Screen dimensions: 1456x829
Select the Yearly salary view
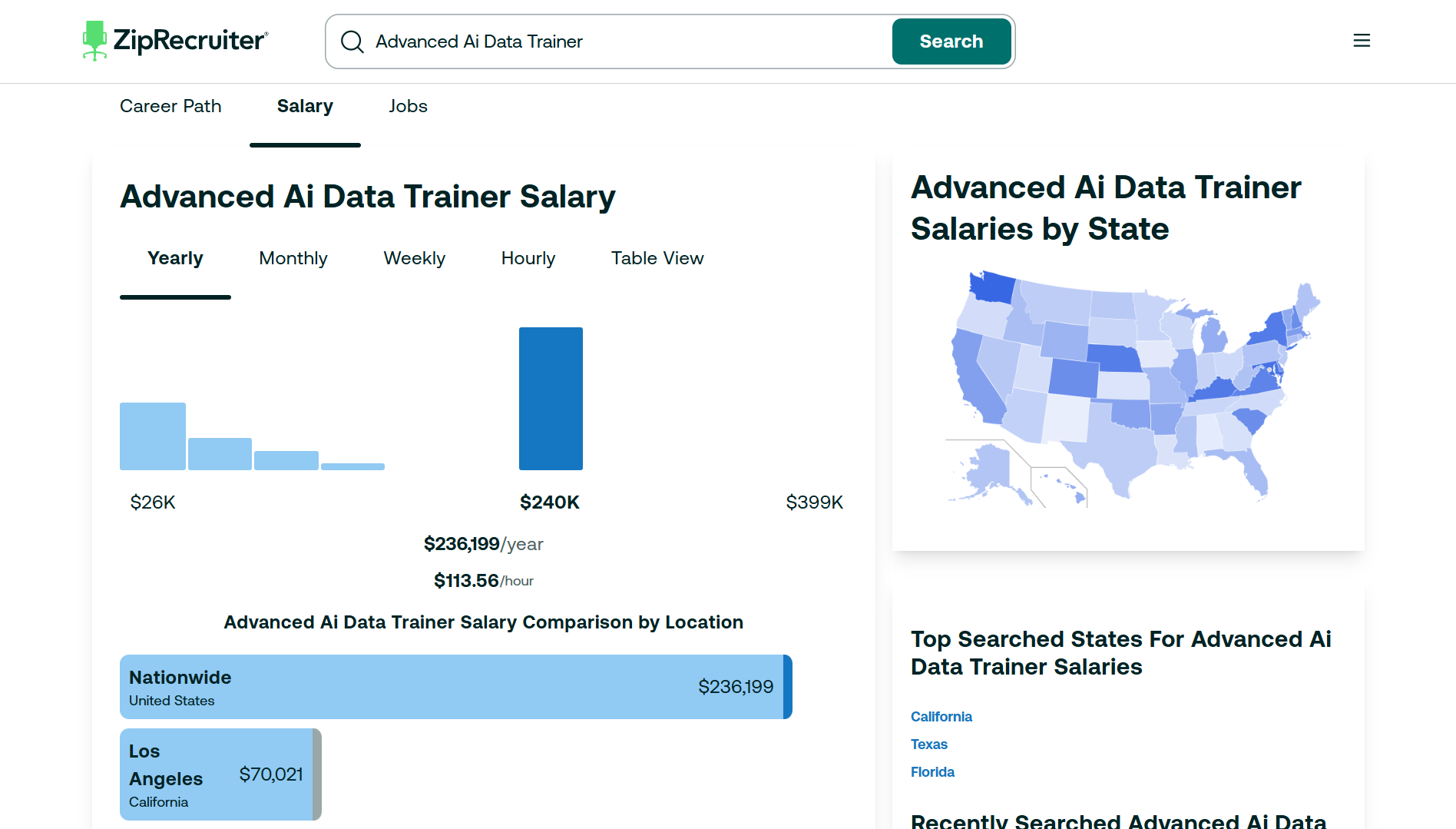click(x=175, y=258)
